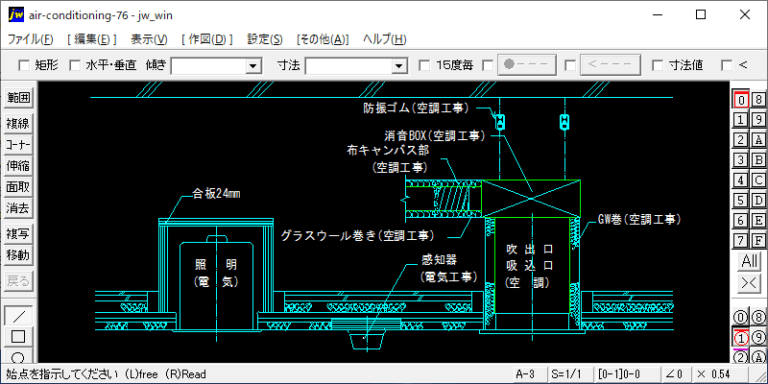Toggle the 15度毎 checkbox
The width and height of the screenshot is (768, 384).
[x=425, y=65]
